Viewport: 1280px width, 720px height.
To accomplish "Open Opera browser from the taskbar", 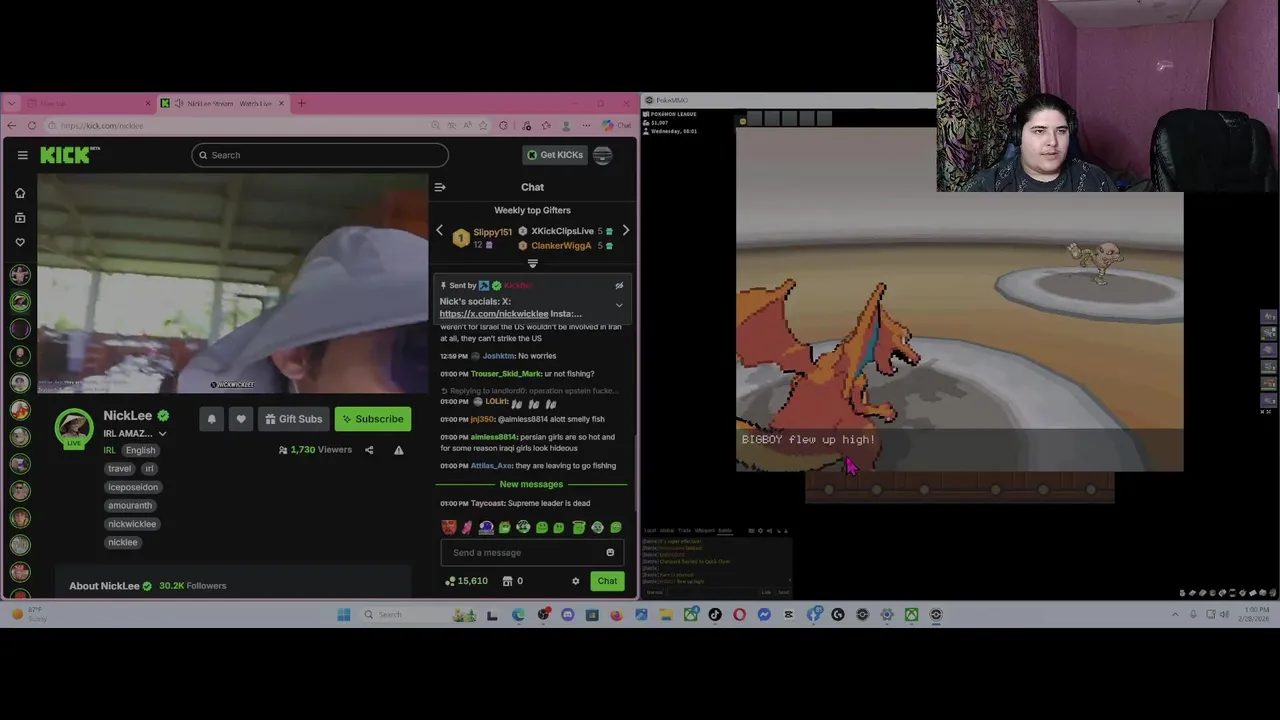I will [739, 614].
